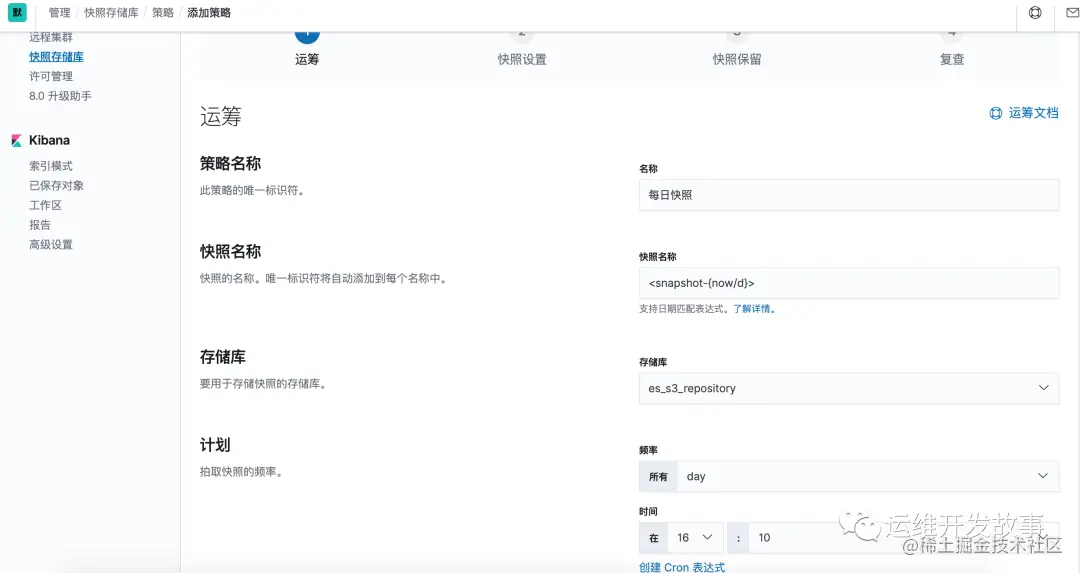
Task: Click the 运筹 page heading text
Action: pos(220,116)
